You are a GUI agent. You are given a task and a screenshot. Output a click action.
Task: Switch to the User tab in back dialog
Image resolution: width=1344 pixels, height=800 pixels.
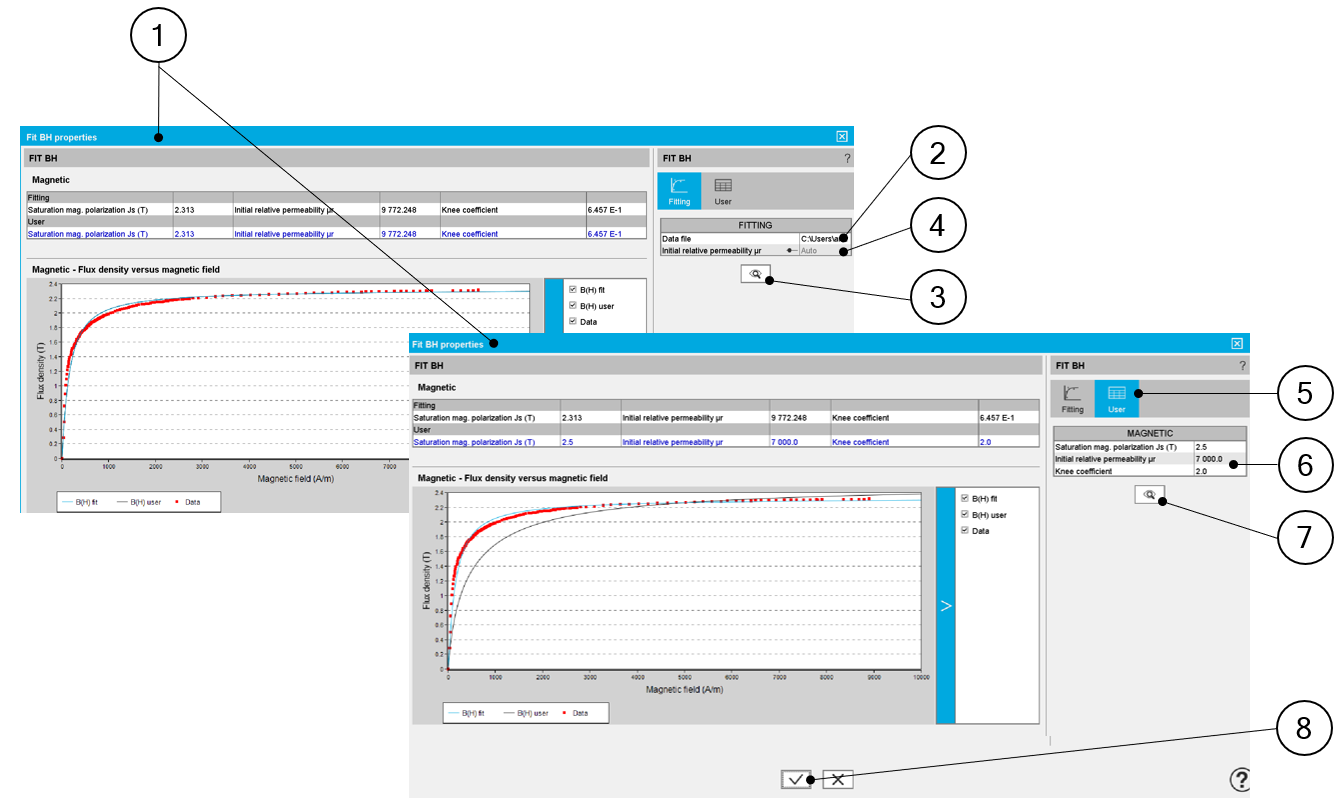pos(723,189)
